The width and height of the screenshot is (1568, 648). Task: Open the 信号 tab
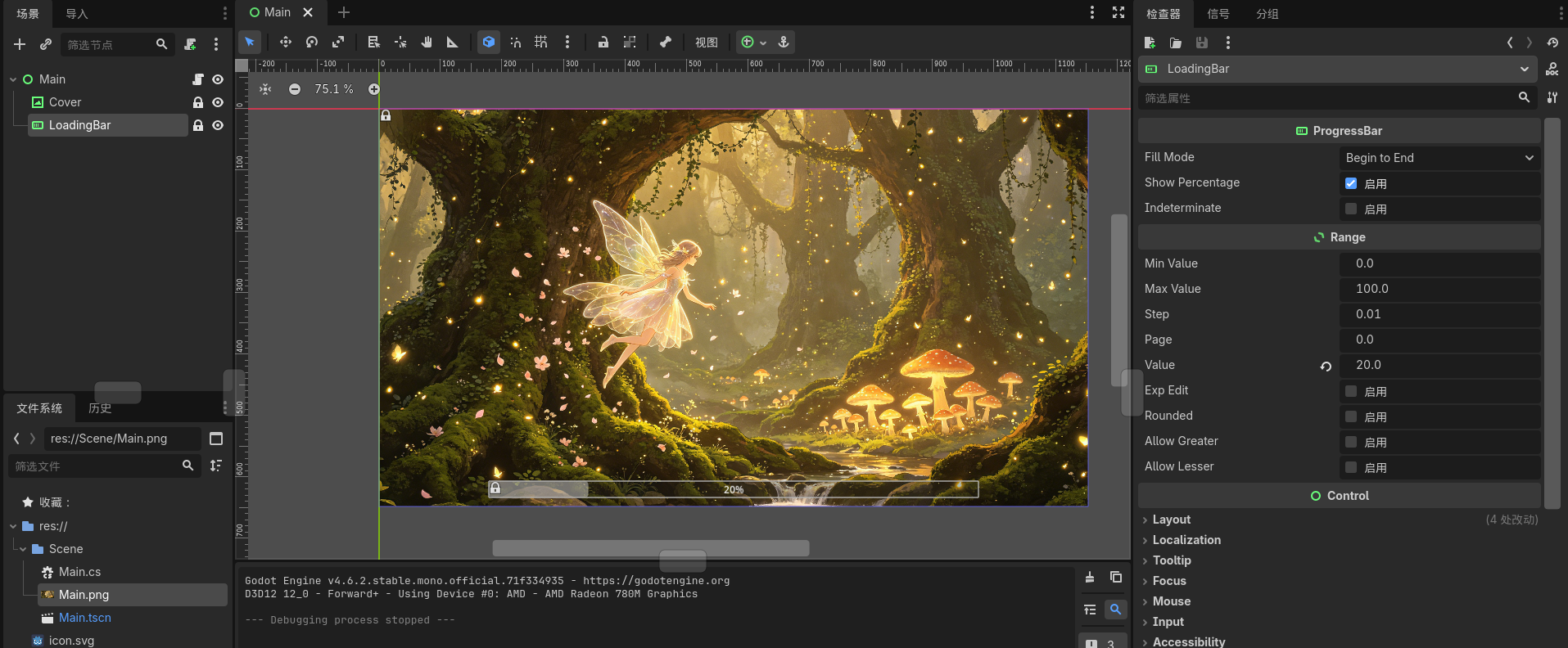click(x=1218, y=14)
